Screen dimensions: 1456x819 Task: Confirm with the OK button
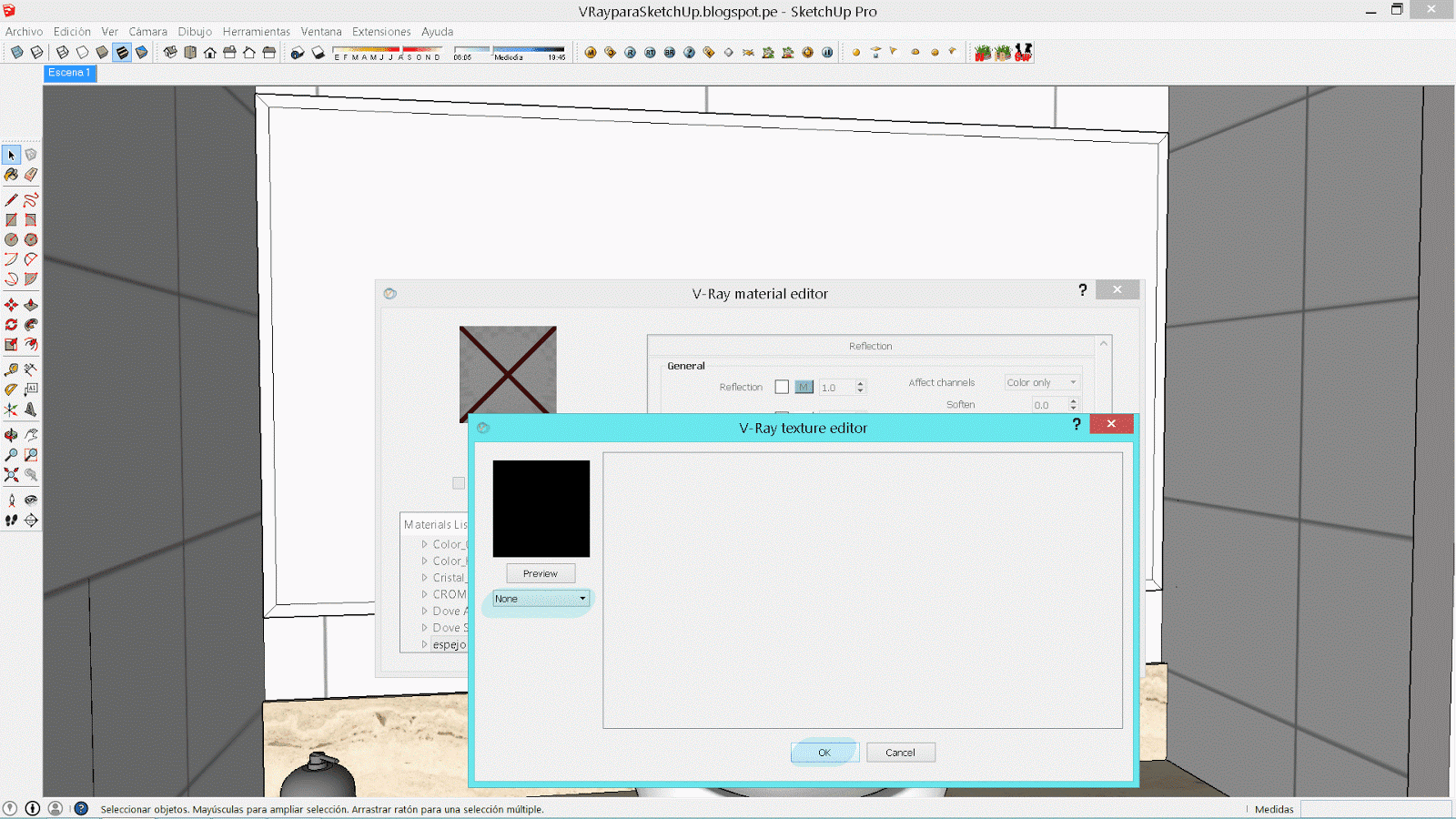click(824, 753)
